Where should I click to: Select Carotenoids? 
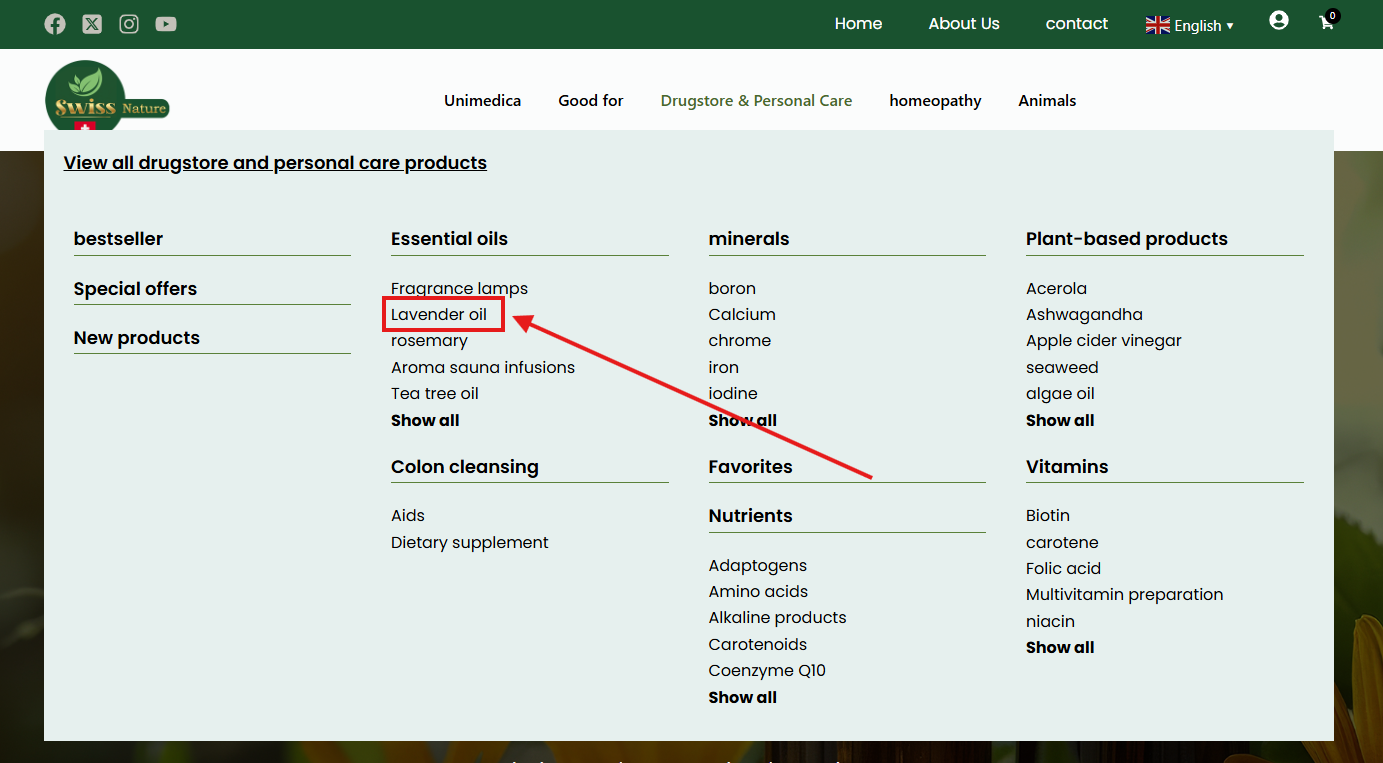click(x=758, y=645)
